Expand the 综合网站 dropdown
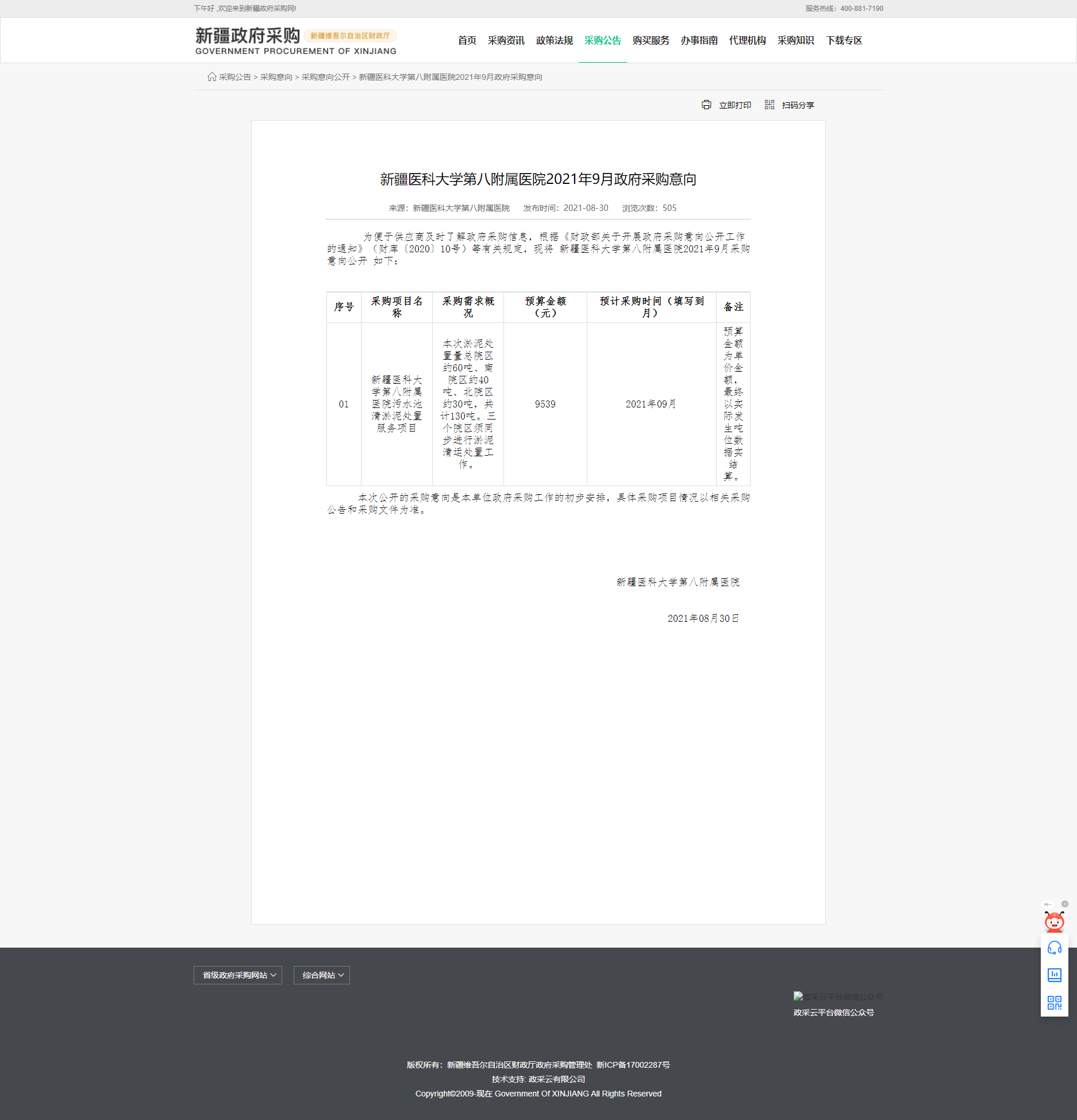1077x1120 pixels. [322, 975]
